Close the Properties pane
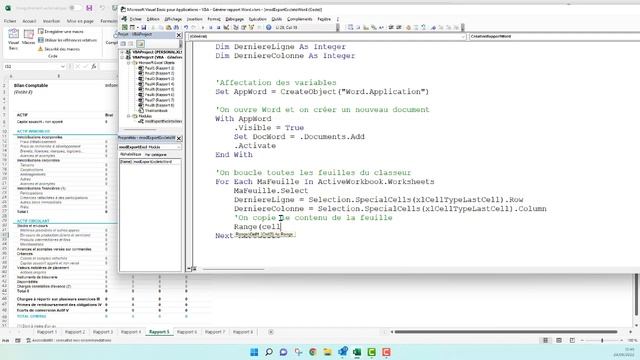Image resolution: width=640 pixels, height=360 pixels. click(x=179, y=138)
